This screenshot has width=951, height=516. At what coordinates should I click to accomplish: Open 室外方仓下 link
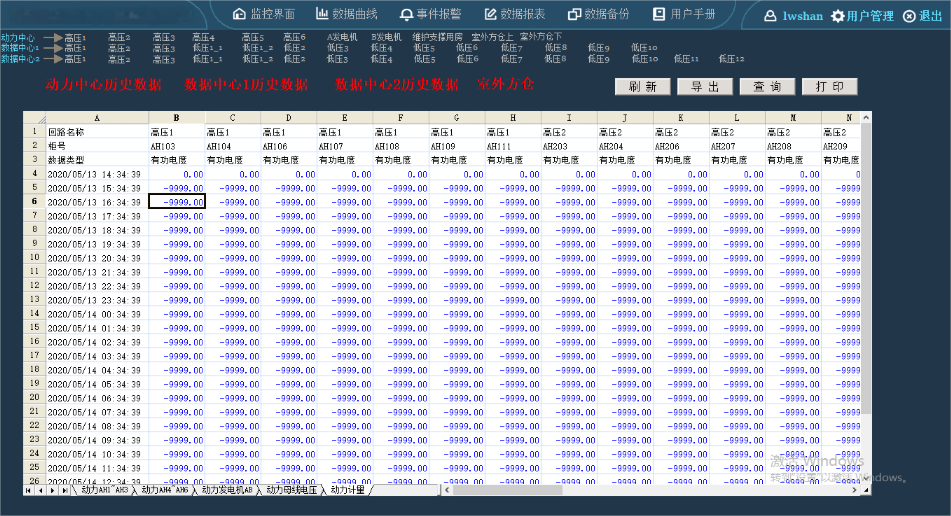tap(541, 37)
